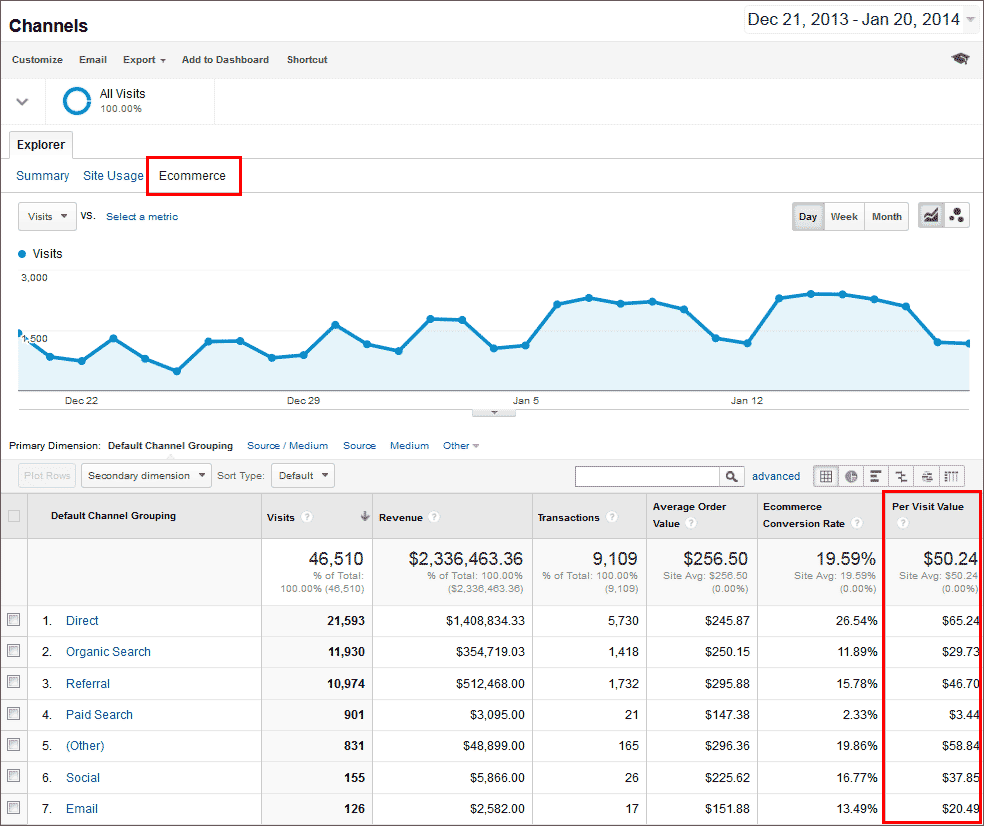
Task: Select the comparison view icon
Action: pyautogui.click(x=901, y=476)
